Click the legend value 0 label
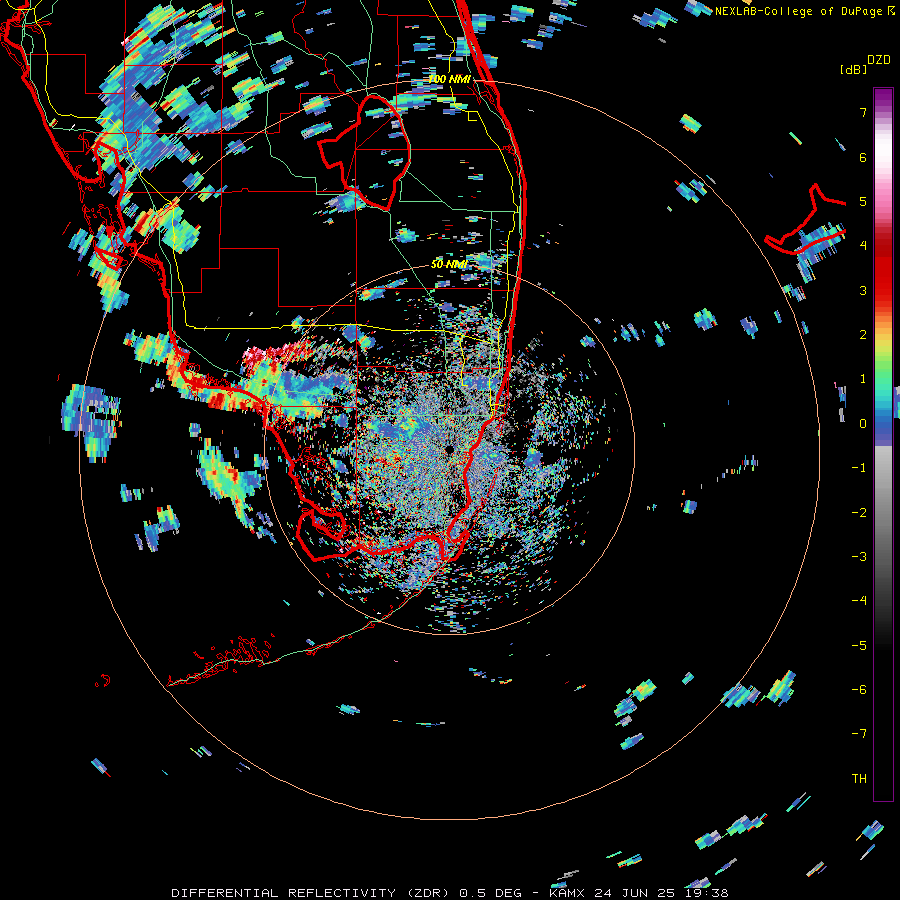 point(863,424)
